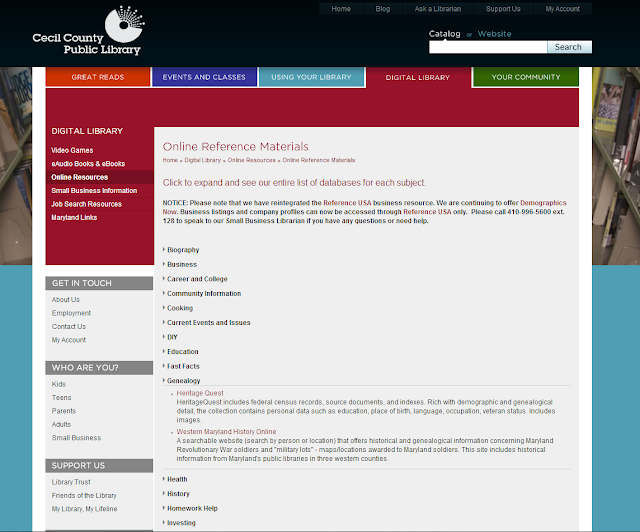
Task: Open the Heritage Quest database link
Action: tap(200, 393)
